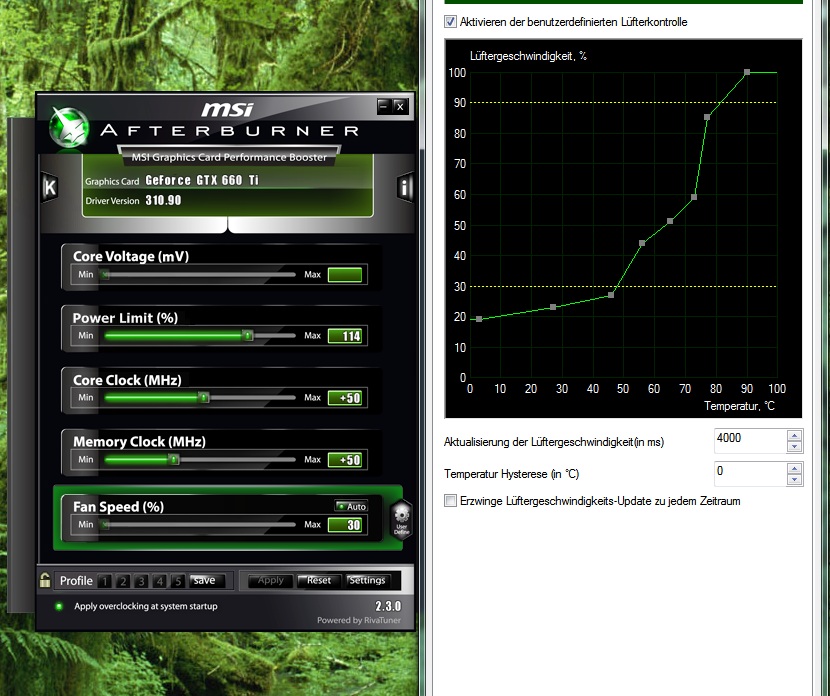Select profile slot 1

coord(107,581)
